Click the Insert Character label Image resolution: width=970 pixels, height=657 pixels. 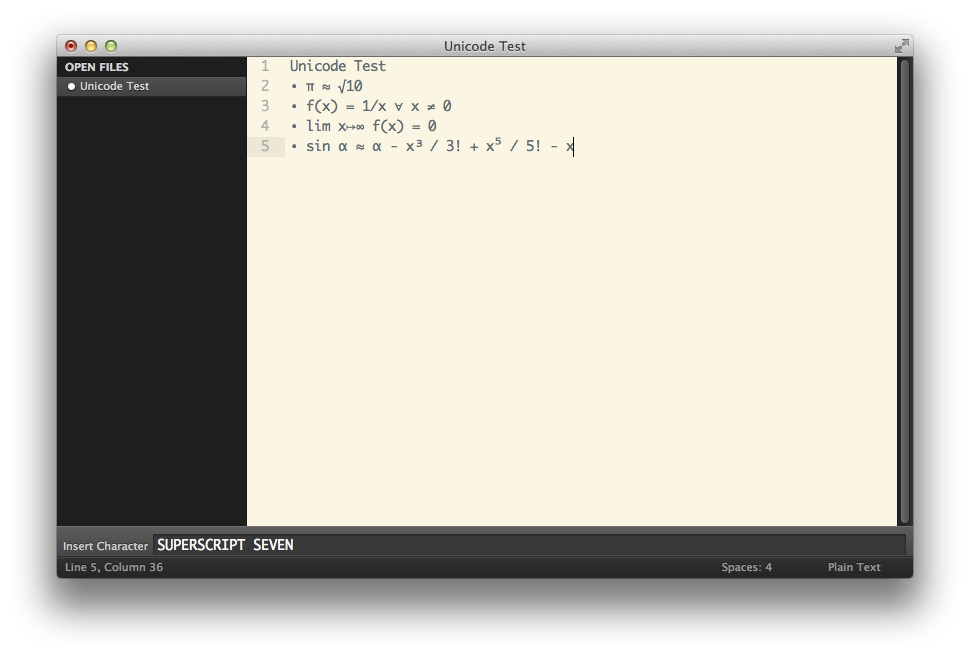[105, 546]
